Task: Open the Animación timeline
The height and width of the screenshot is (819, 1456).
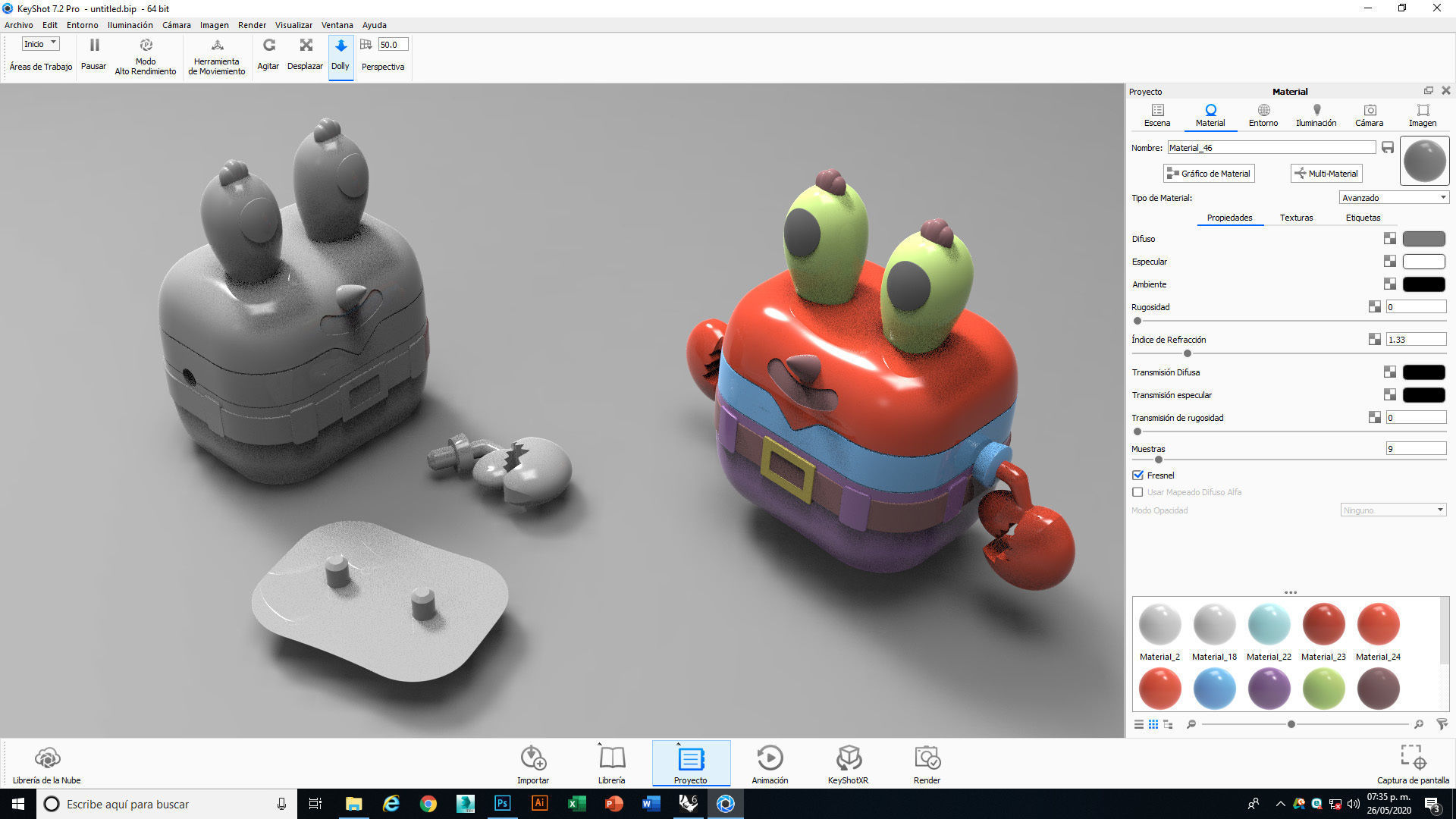Action: (x=770, y=764)
